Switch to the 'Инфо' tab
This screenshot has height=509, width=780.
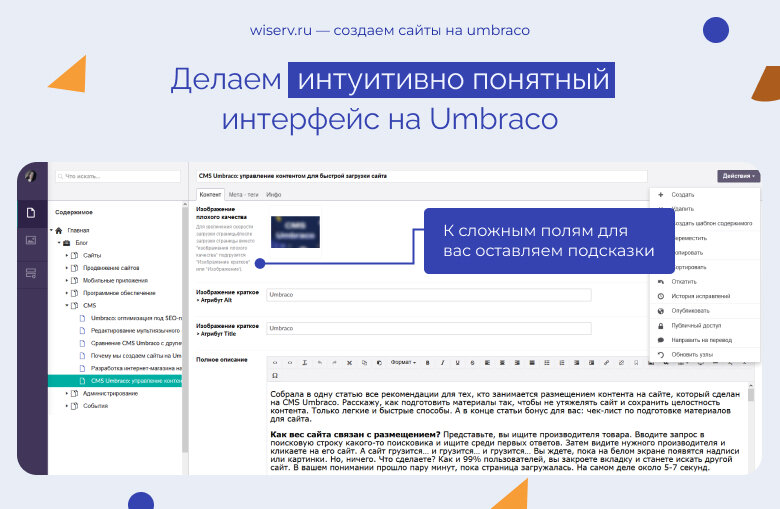point(274,195)
